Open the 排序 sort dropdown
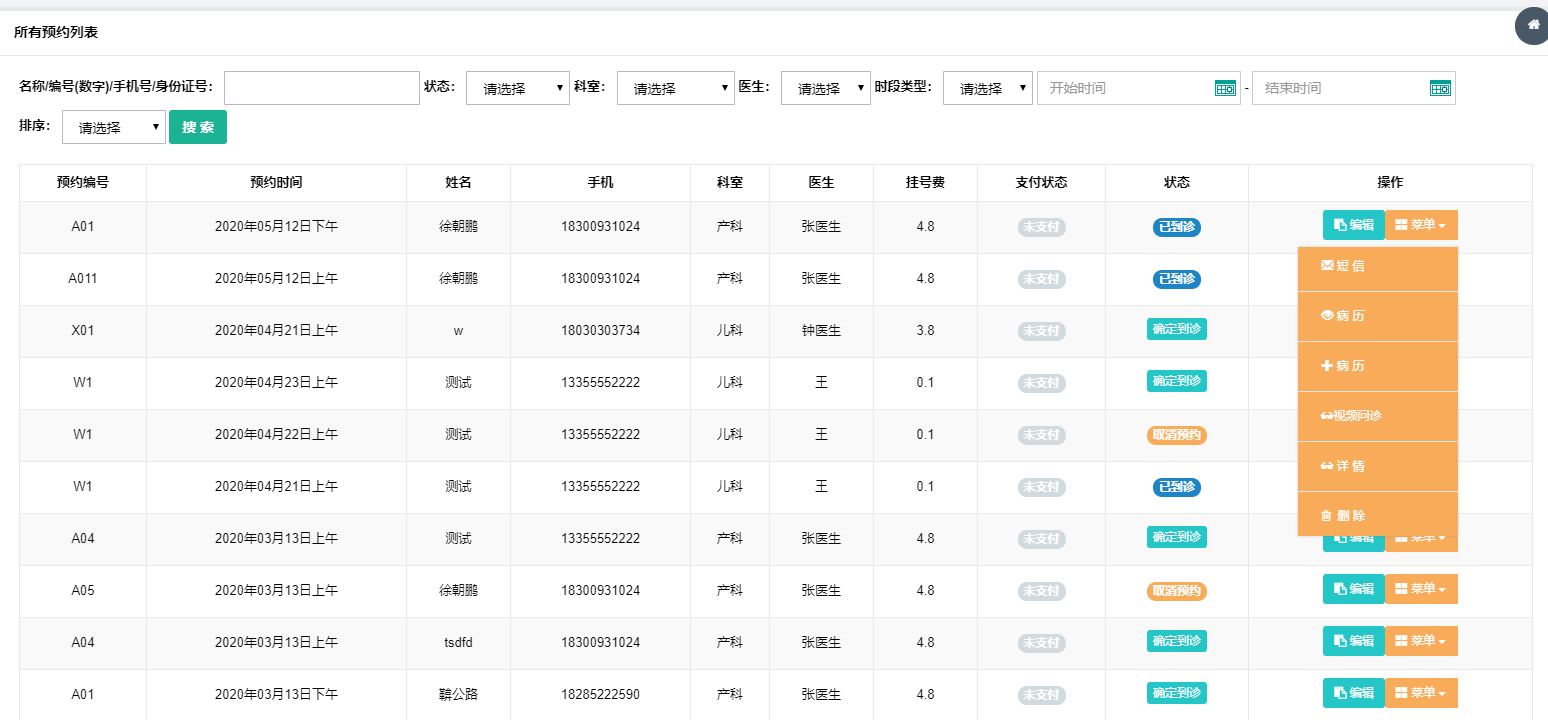The image size is (1548, 720). tap(113, 128)
